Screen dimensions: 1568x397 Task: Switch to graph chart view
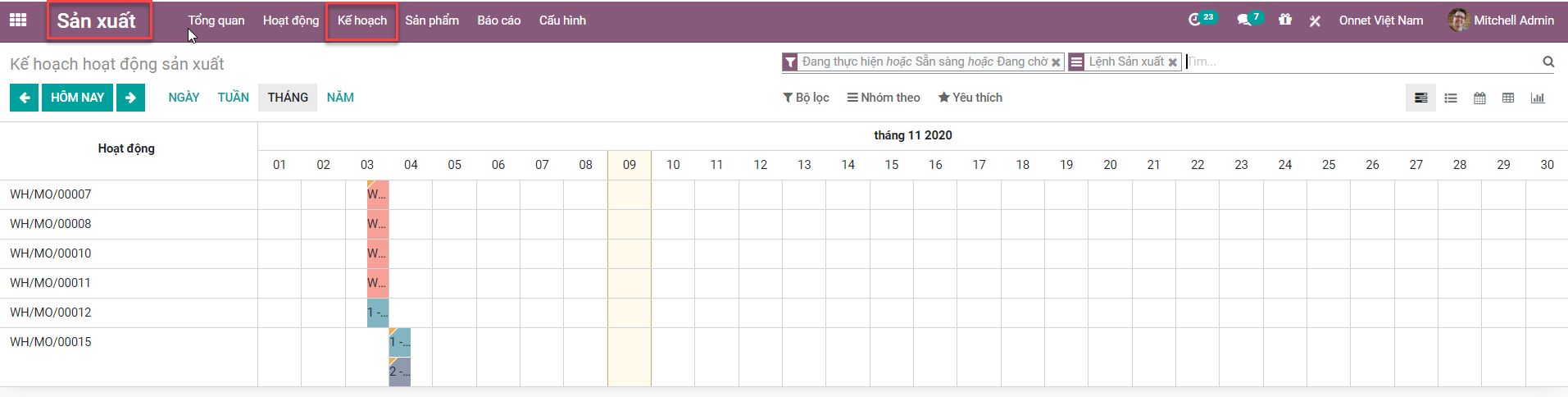1538,98
